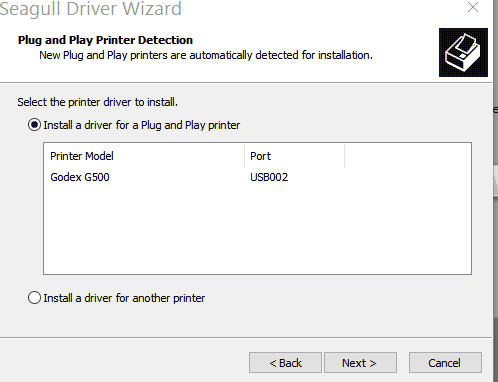Click the "Install a driver for another printer" label text
The height and width of the screenshot is (382, 498).
click(124, 298)
